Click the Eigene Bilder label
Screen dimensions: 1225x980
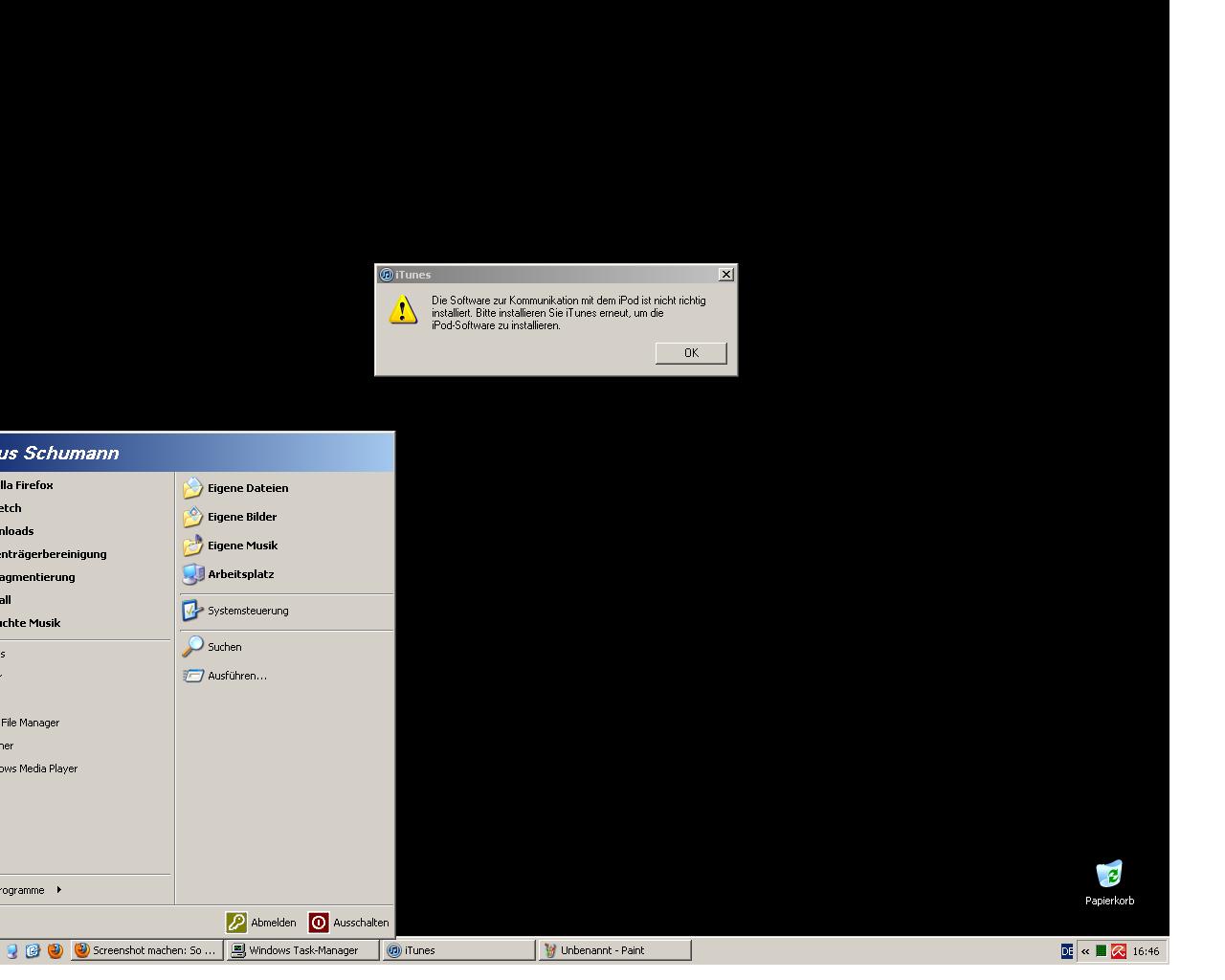click(242, 517)
